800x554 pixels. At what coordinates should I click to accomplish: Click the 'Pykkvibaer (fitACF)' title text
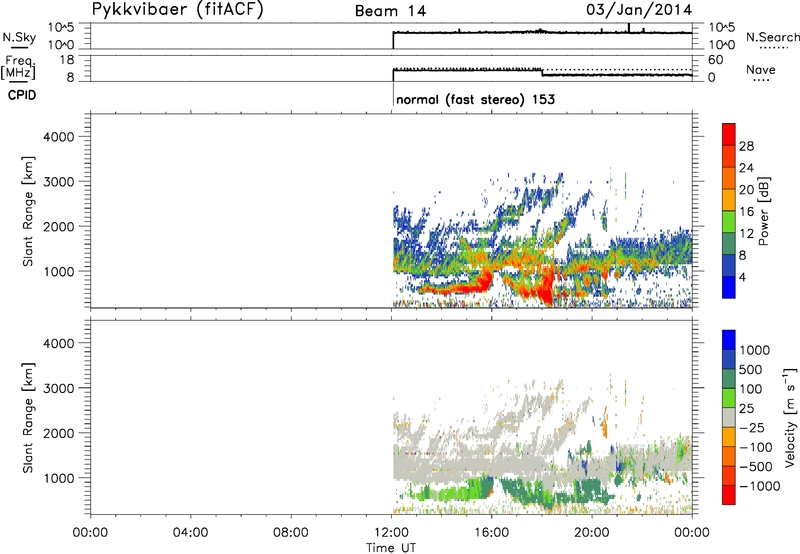click(x=178, y=9)
